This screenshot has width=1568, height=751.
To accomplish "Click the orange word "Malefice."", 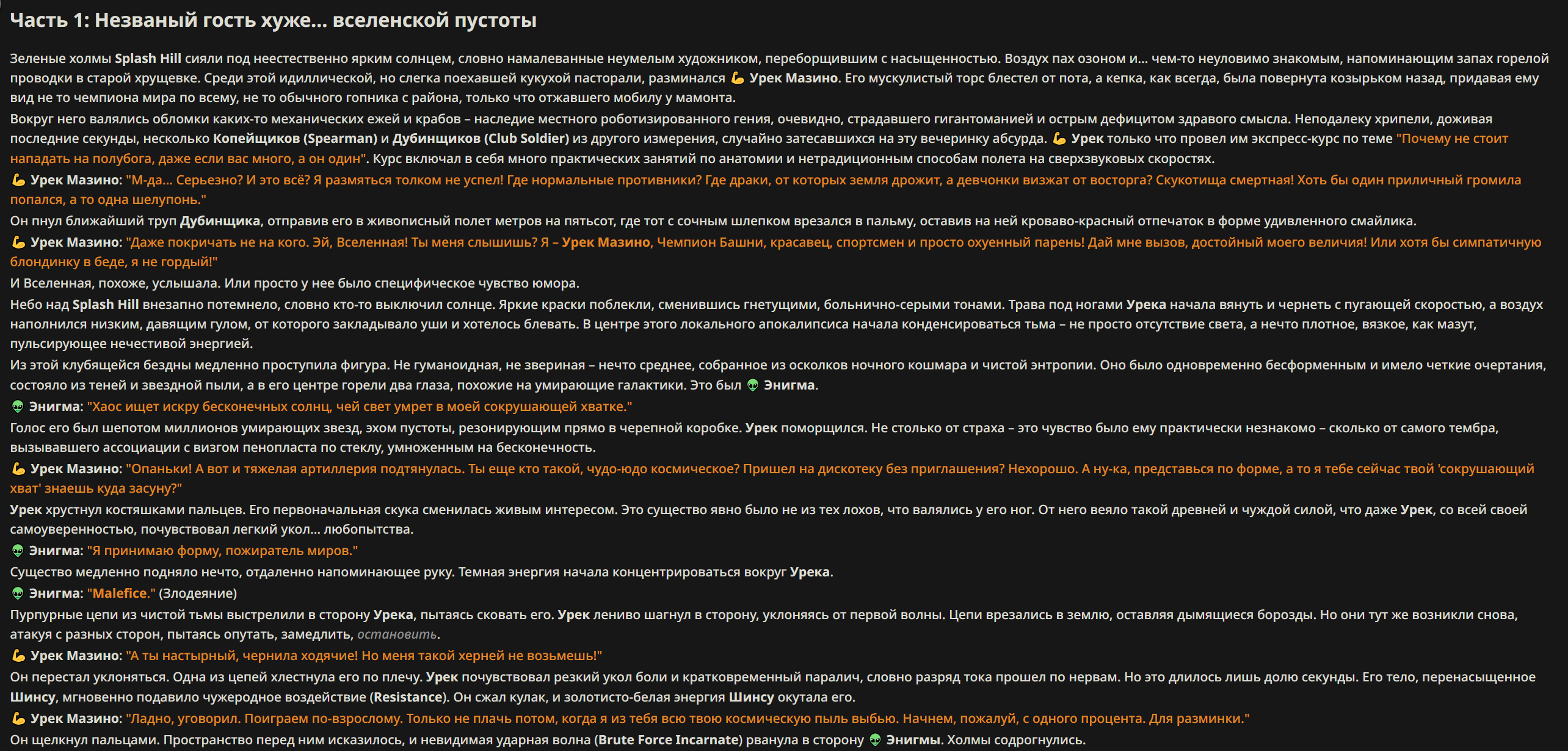I will click(x=121, y=593).
